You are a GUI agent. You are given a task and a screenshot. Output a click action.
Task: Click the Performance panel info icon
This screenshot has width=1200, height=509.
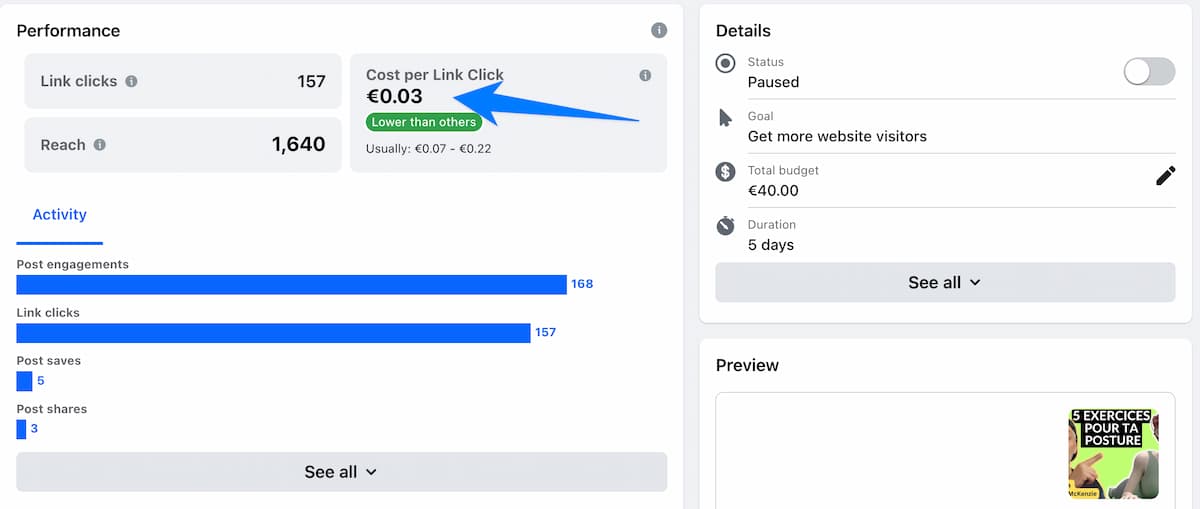coord(659,30)
